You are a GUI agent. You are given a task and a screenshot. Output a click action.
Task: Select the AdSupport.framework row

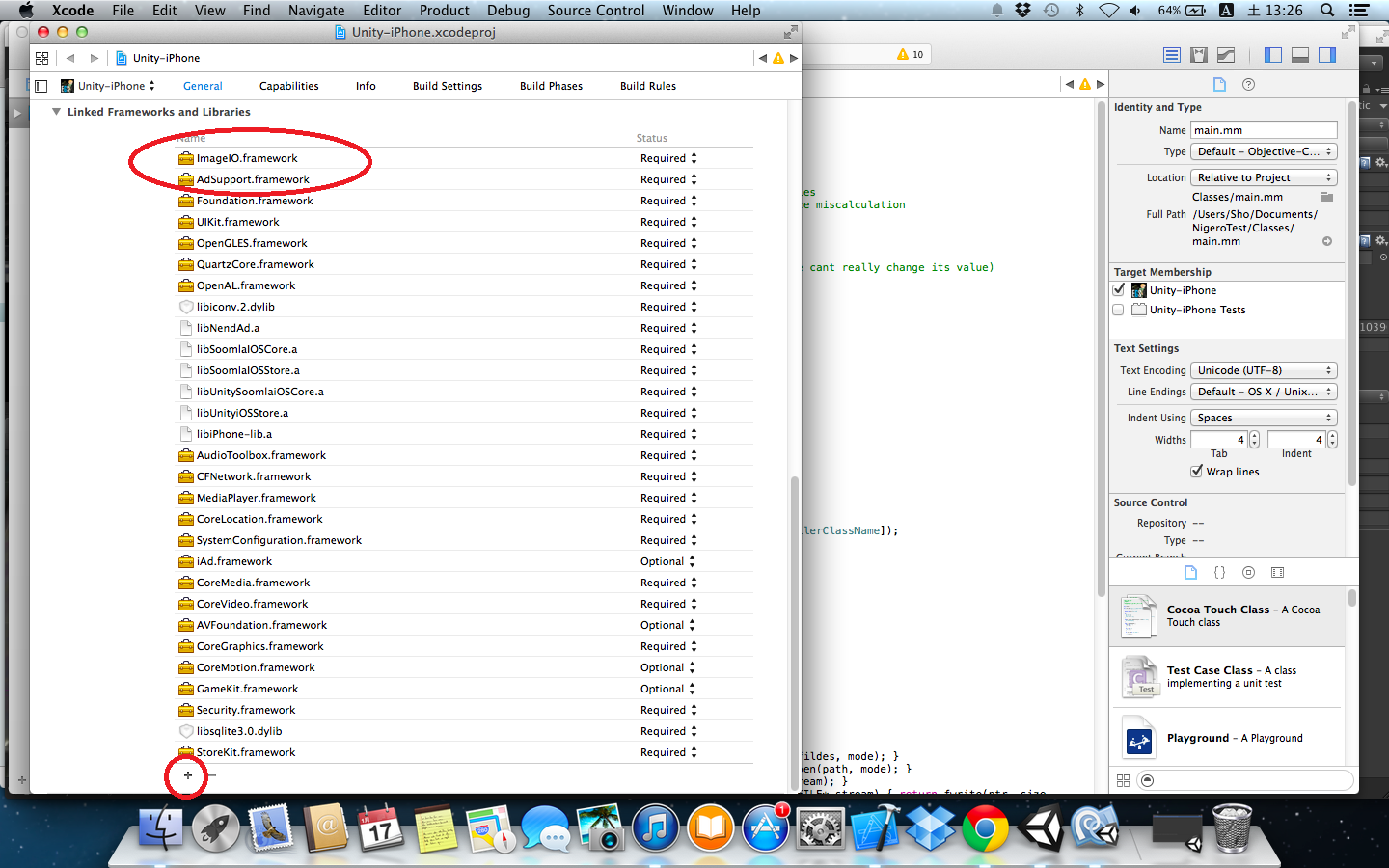coord(465,179)
